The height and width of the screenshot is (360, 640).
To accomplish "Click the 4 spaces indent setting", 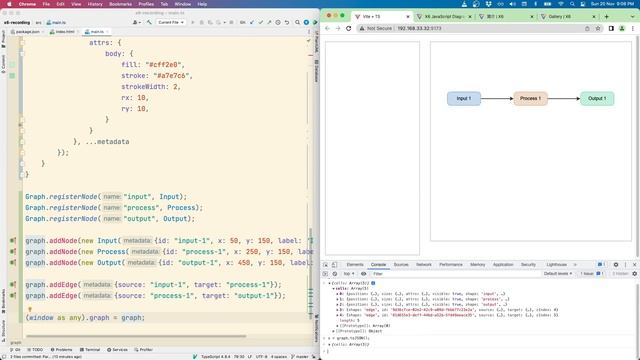I will (279, 357).
